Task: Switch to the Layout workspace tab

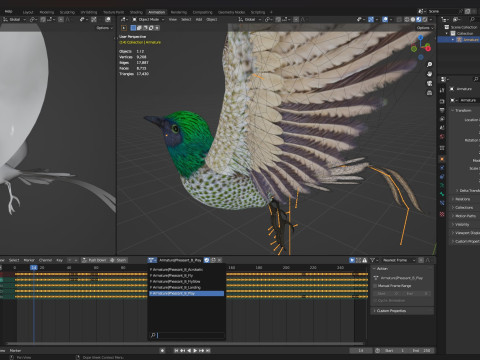Action: (x=28, y=12)
